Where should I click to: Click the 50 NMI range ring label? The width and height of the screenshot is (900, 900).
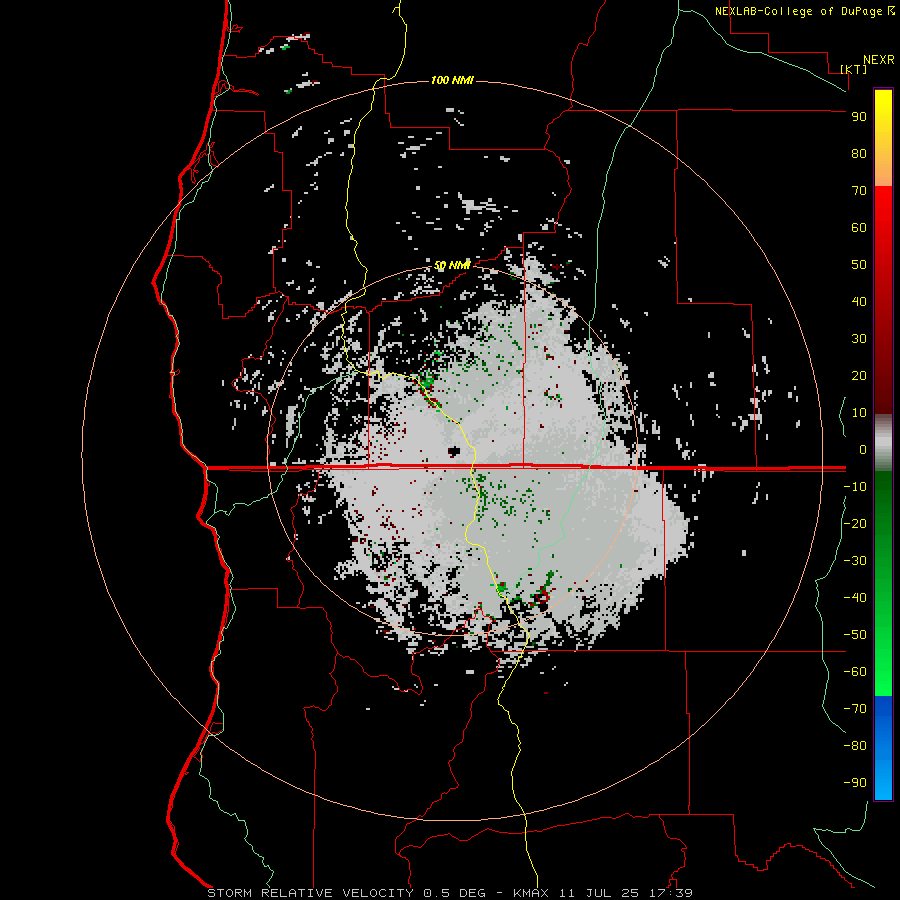click(452, 265)
